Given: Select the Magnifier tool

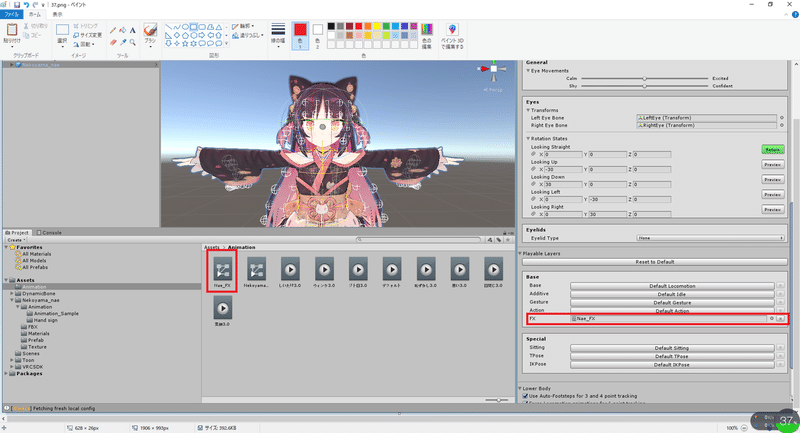Looking at the screenshot, I should [x=132, y=42].
